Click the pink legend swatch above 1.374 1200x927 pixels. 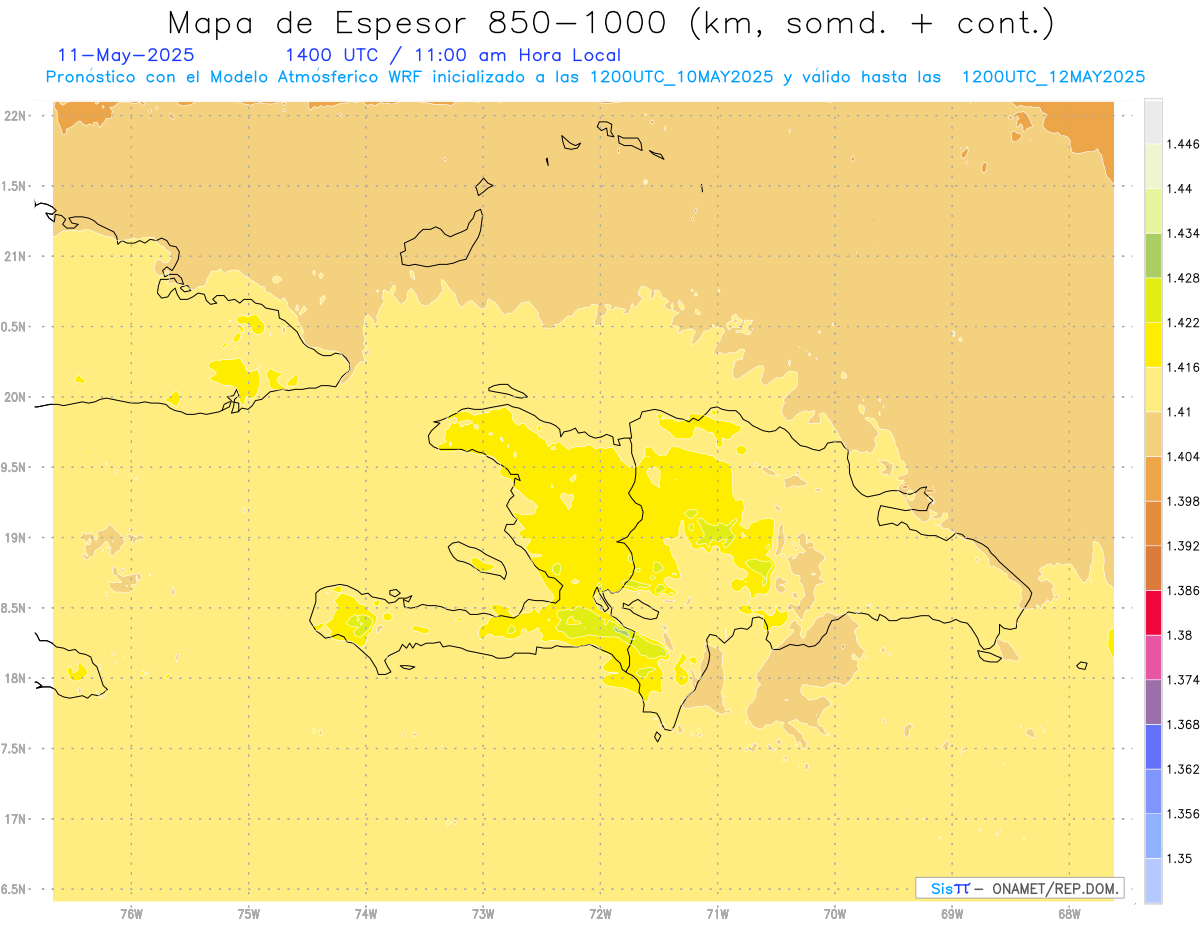1153,657
